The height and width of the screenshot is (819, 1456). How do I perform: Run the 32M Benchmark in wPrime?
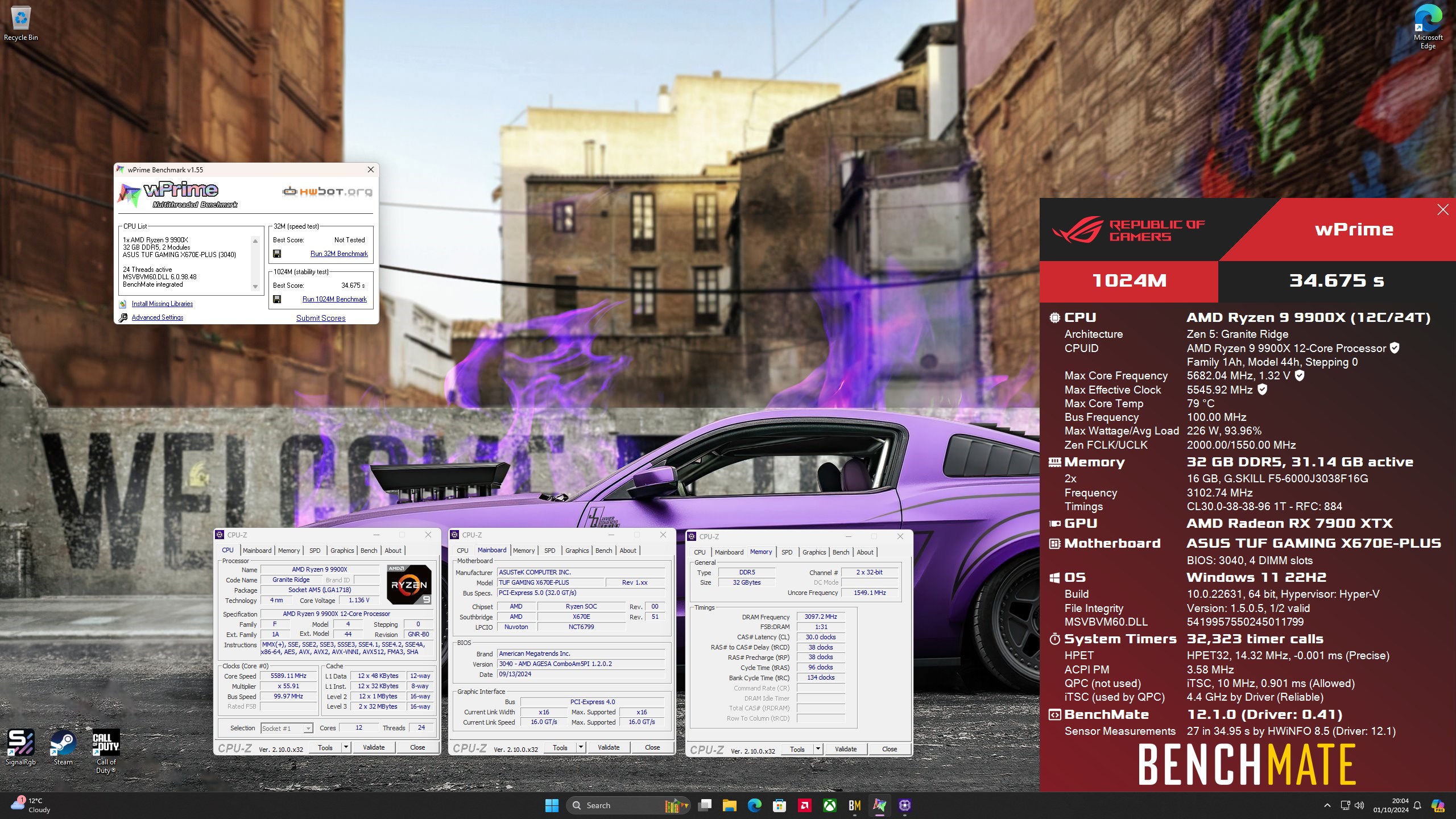339,254
